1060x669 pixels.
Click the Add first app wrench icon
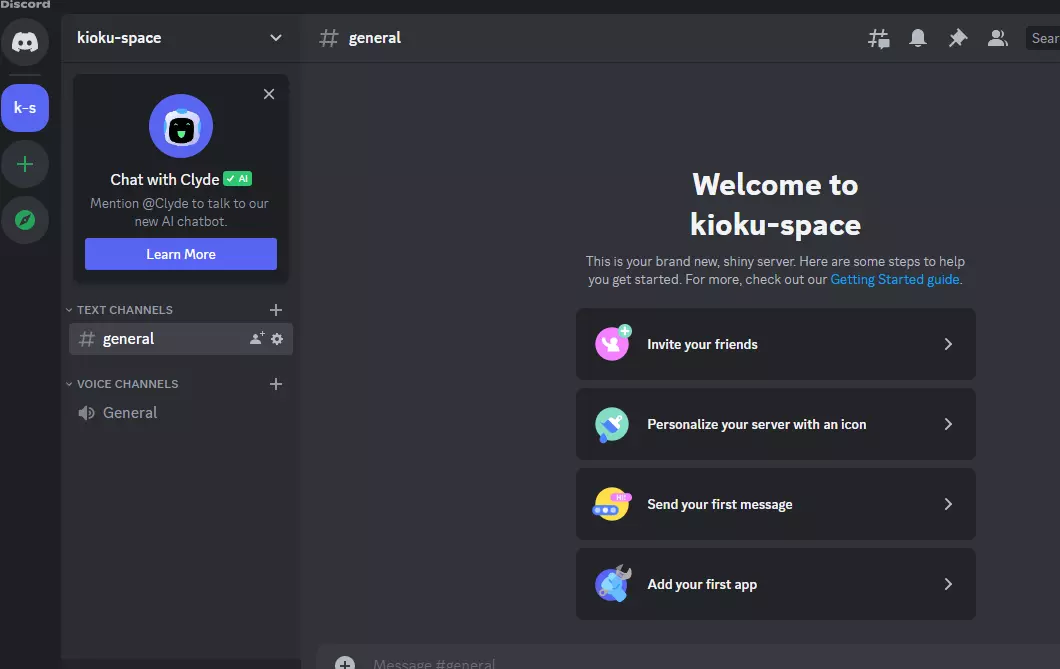pyautogui.click(x=612, y=583)
